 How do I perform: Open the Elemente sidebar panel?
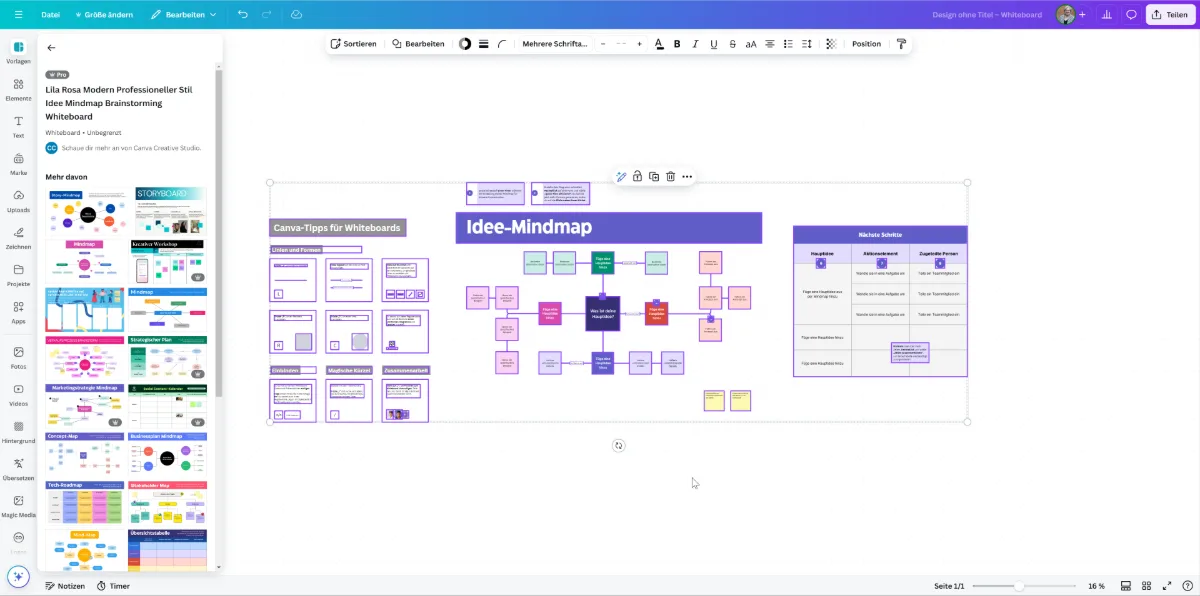pyautogui.click(x=18, y=89)
